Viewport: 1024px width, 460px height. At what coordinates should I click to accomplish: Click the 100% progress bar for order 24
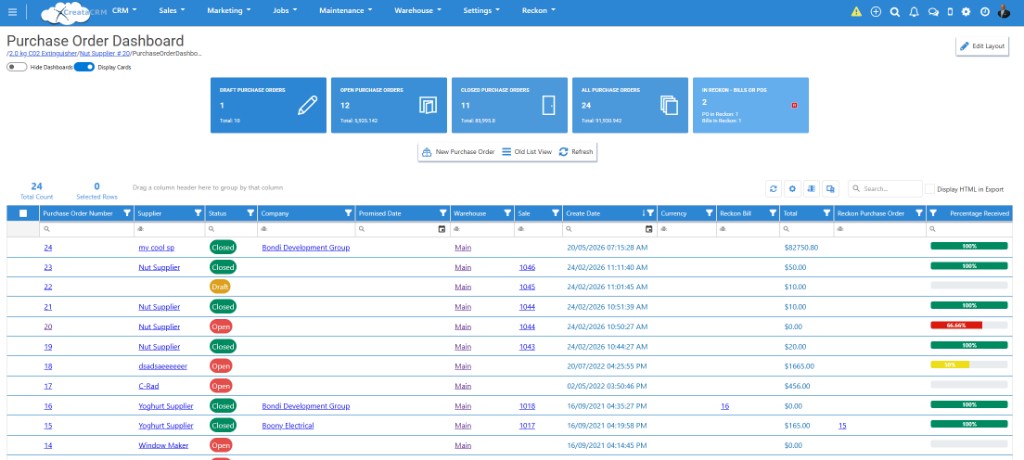[969, 246]
